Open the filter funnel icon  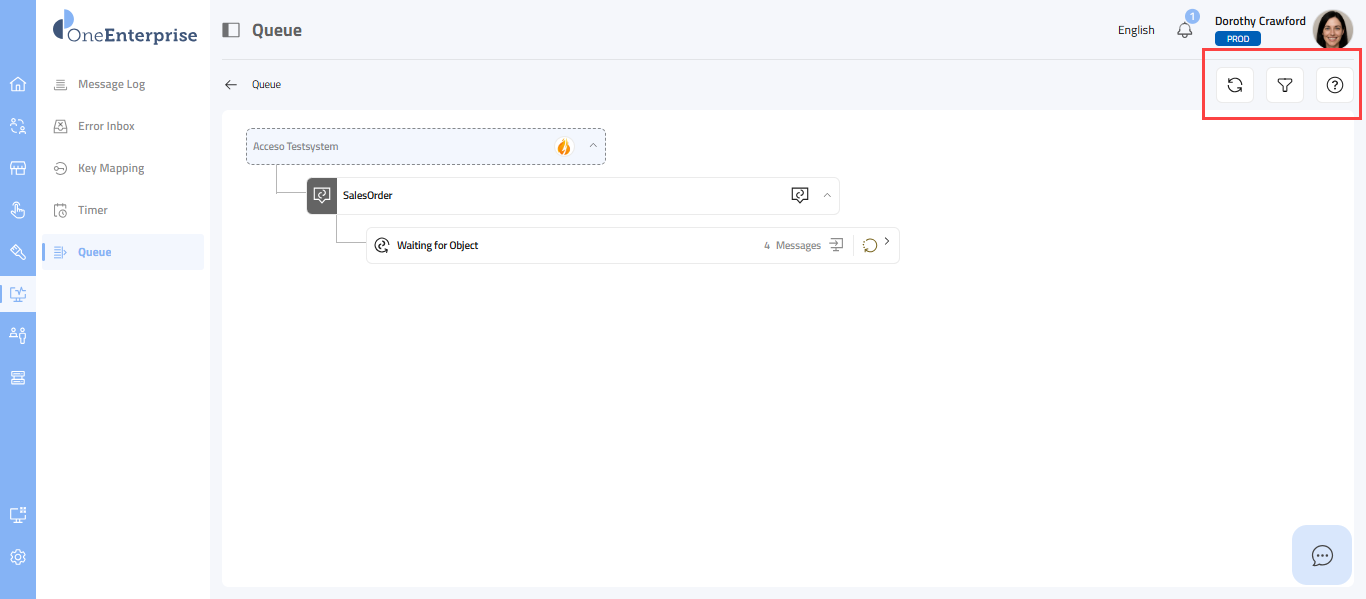point(1285,86)
